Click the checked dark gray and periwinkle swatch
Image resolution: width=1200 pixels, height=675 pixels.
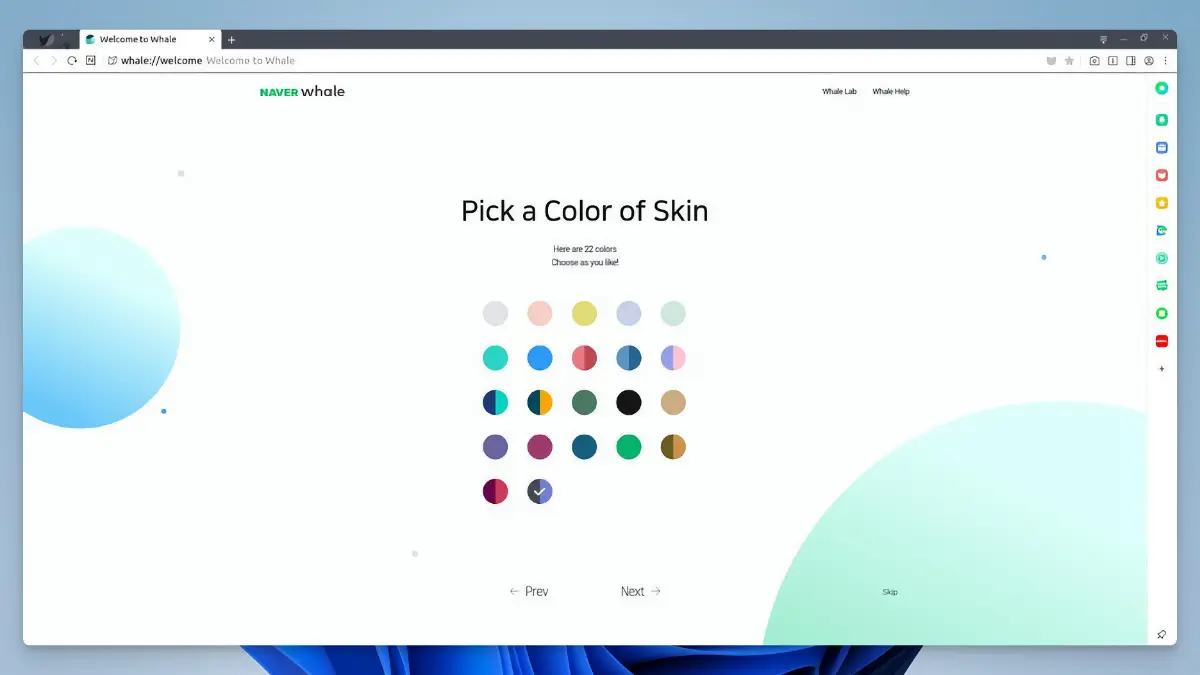540,491
